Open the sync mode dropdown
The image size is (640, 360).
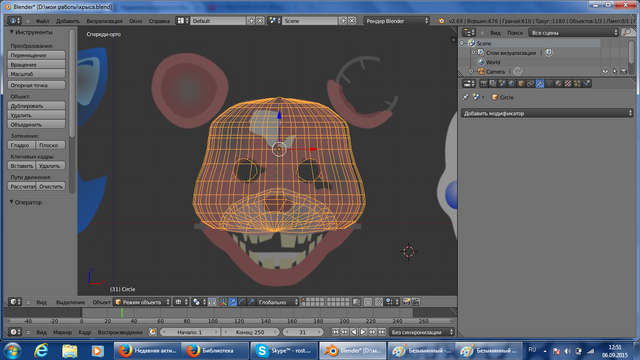click(422, 332)
